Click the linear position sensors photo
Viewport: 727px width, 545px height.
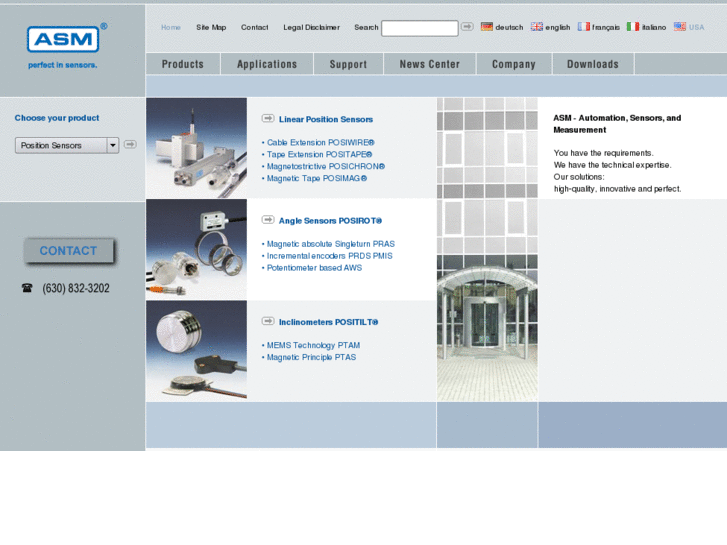(197, 148)
